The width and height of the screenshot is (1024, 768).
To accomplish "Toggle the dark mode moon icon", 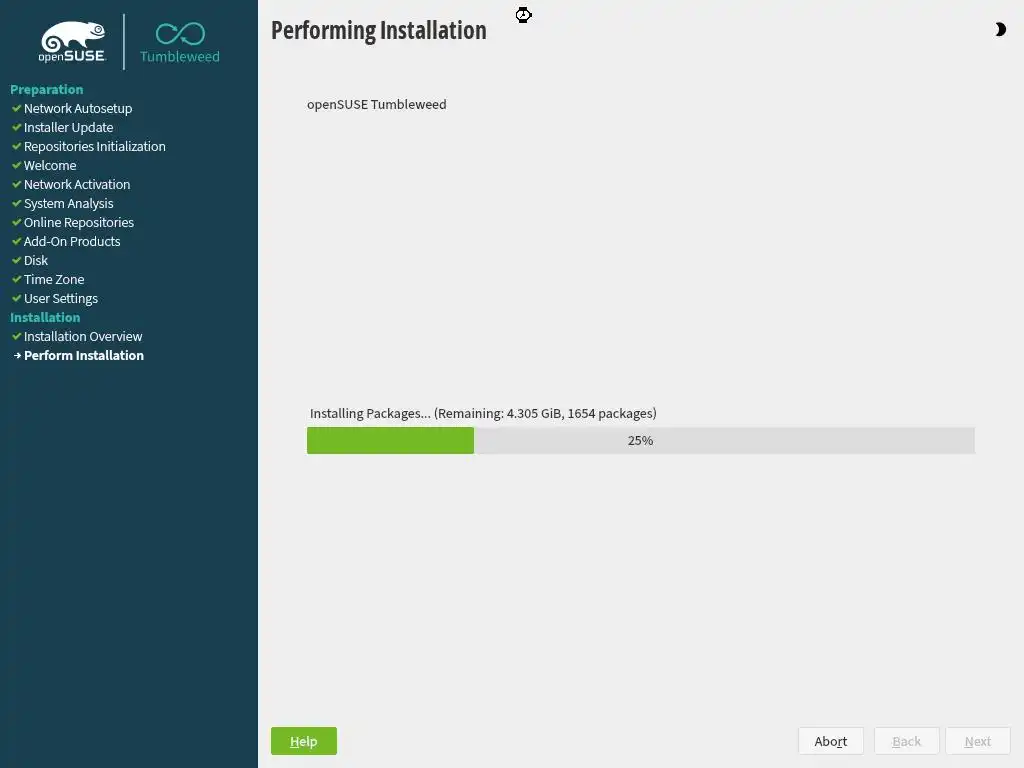I will point(1000,29).
